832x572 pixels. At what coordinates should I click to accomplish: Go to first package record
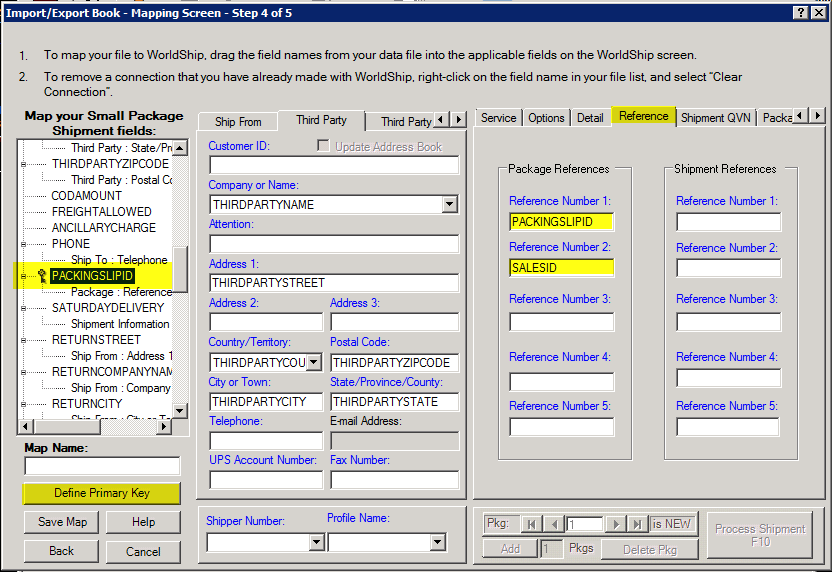tap(530, 524)
